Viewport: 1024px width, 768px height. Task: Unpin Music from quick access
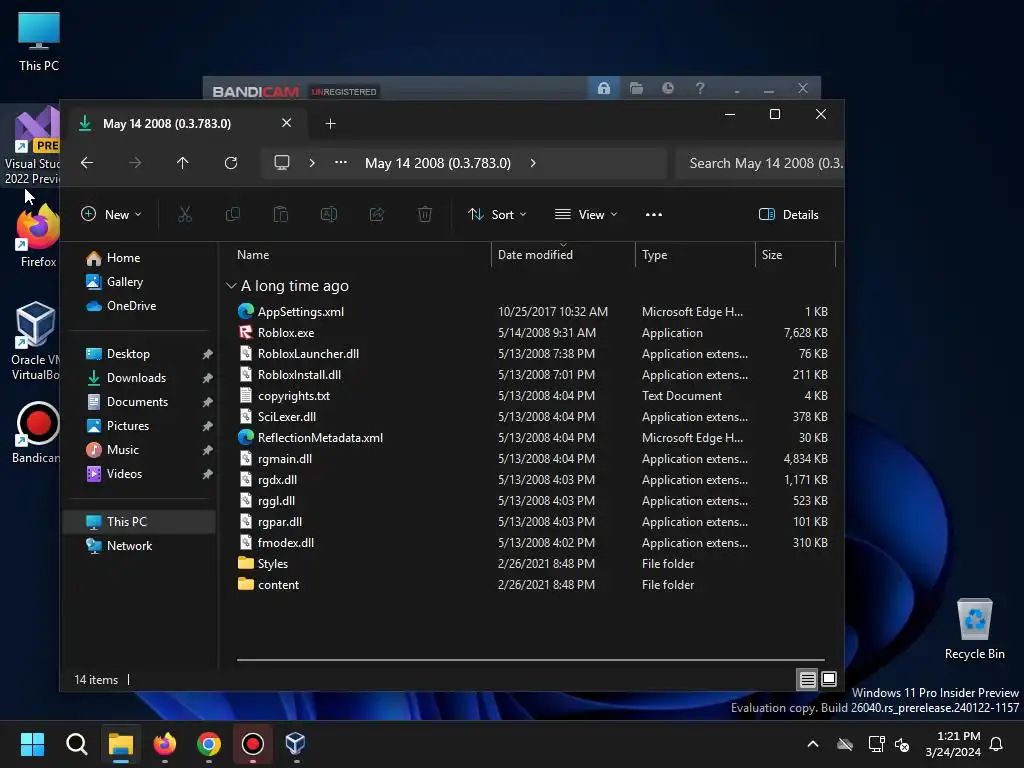point(208,450)
